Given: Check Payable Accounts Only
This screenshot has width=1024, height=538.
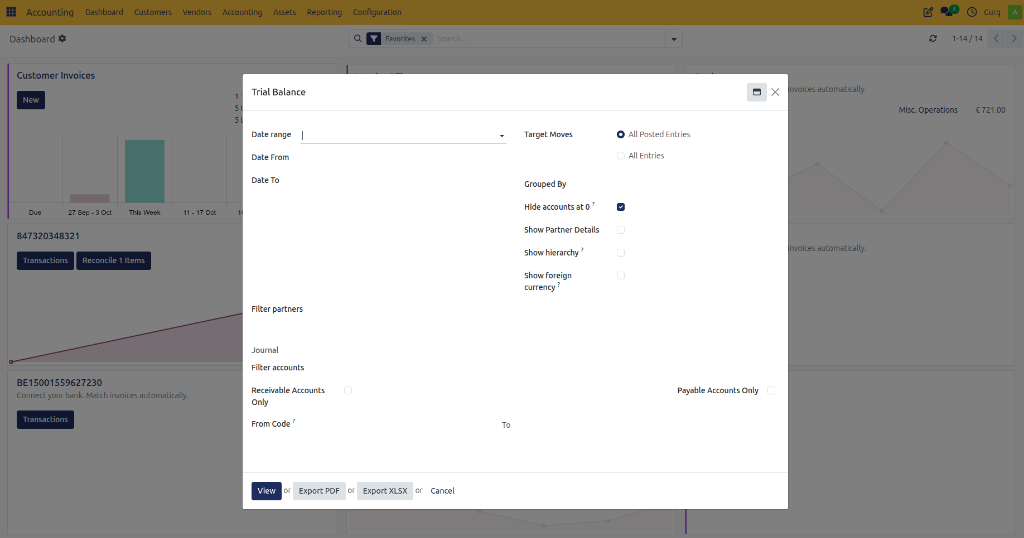Looking at the screenshot, I should [x=771, y=390].
